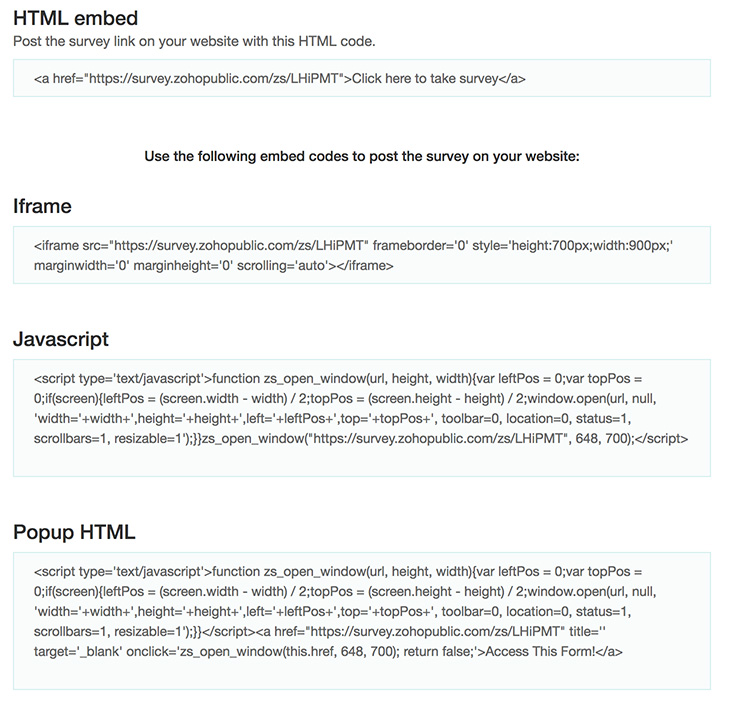Click first script line in Popup HTML box
This screenshot has height=703, width=729.
click(338, 571)
